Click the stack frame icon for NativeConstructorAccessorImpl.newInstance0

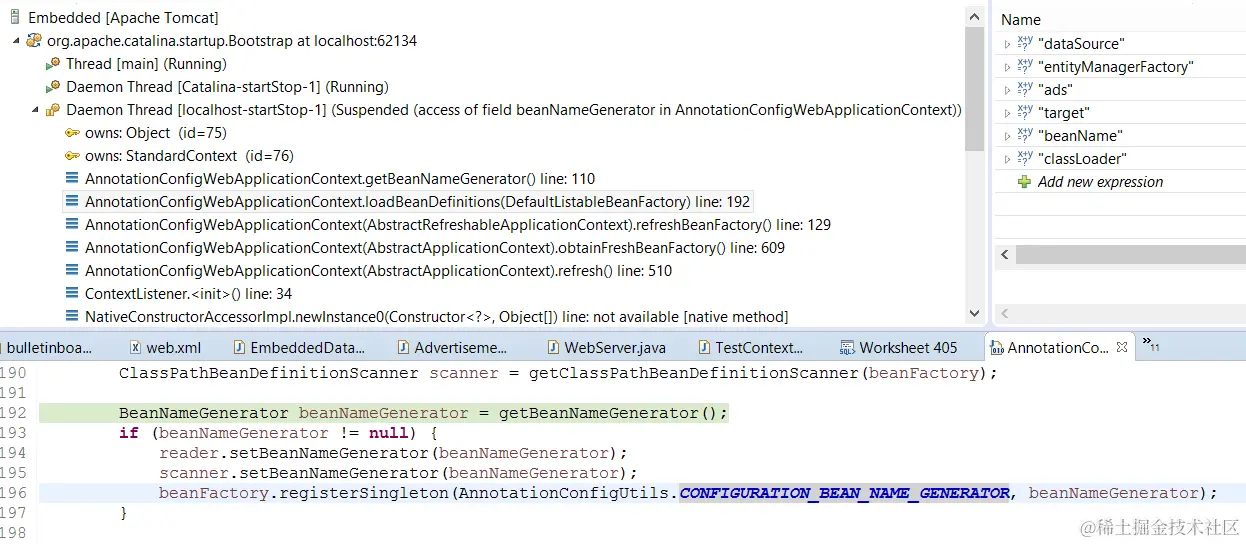72,317
